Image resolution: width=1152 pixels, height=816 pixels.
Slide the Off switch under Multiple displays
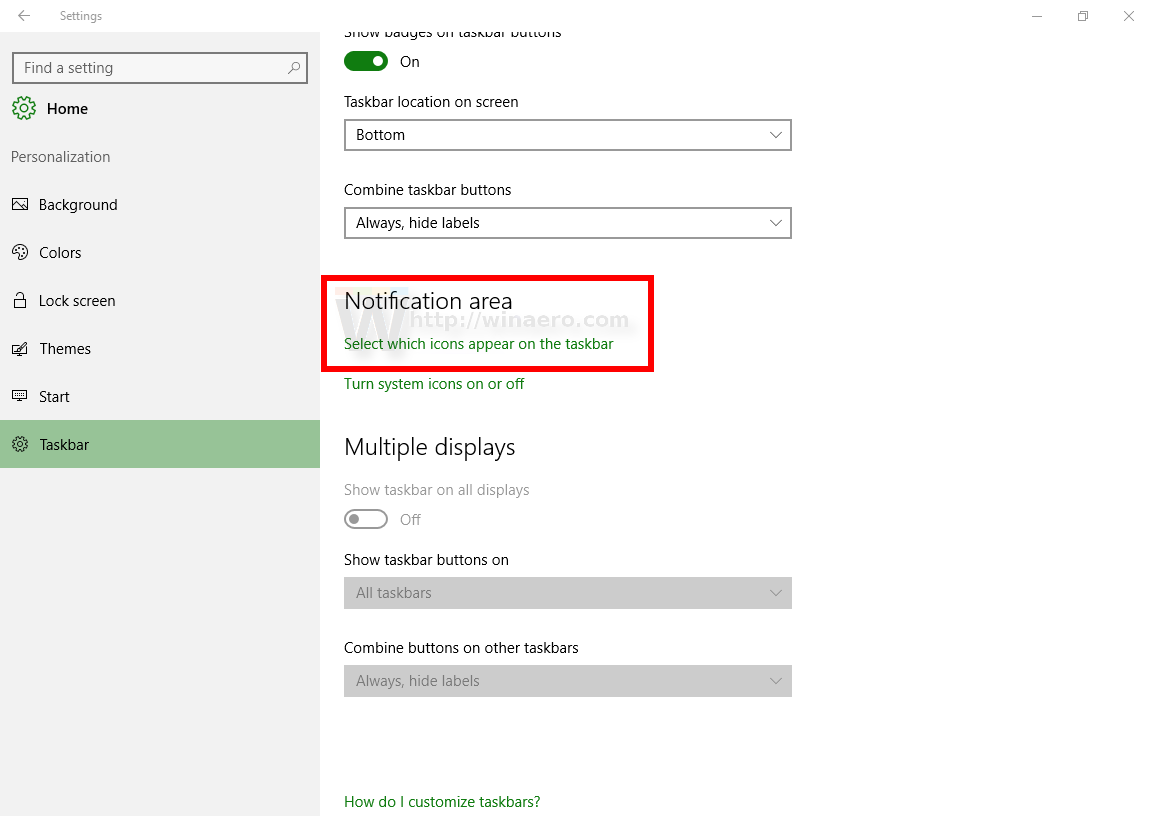pyautogui.click(x=365, y=519)
